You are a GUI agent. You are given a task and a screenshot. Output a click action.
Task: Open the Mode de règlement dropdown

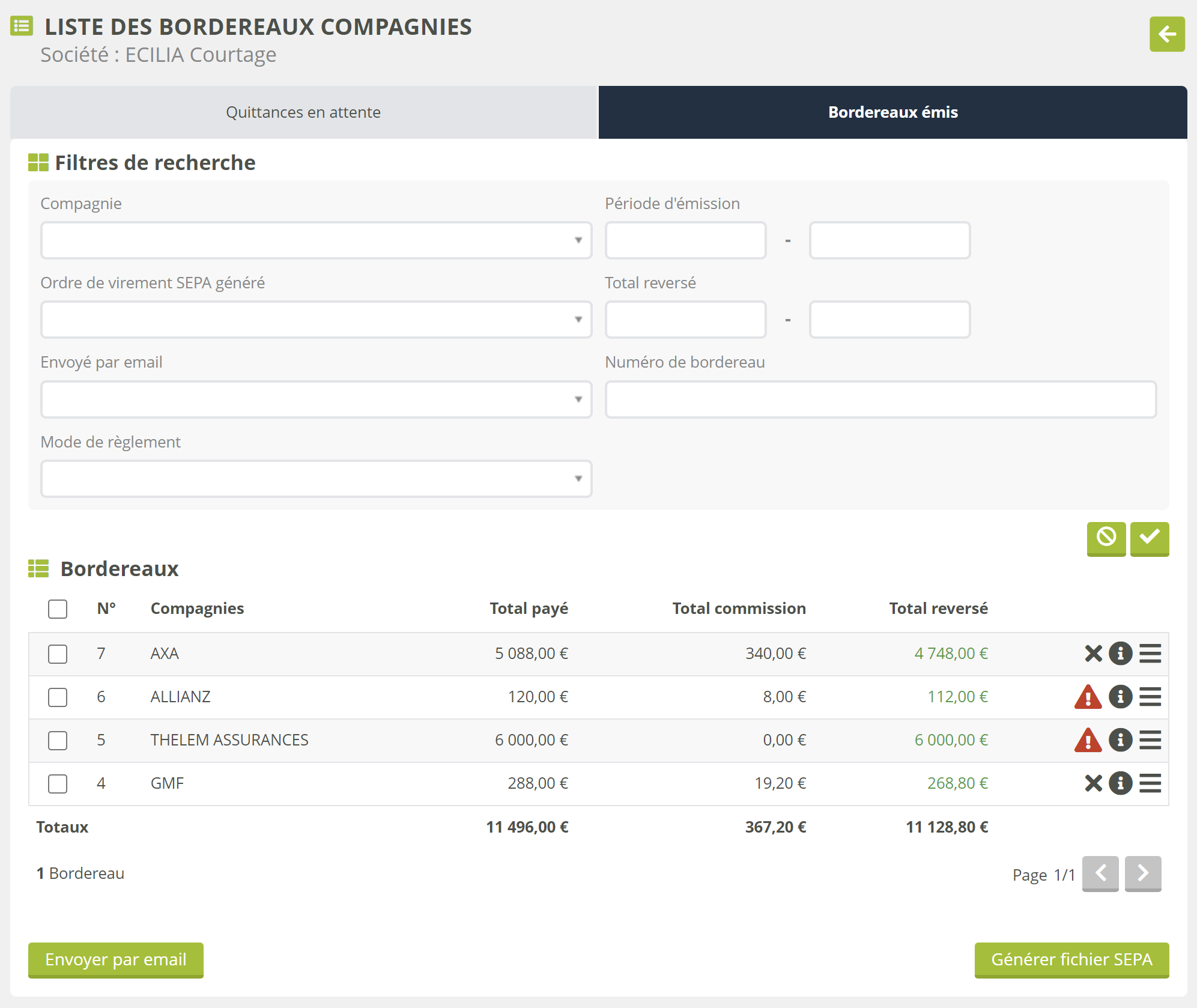click(316, 479)
